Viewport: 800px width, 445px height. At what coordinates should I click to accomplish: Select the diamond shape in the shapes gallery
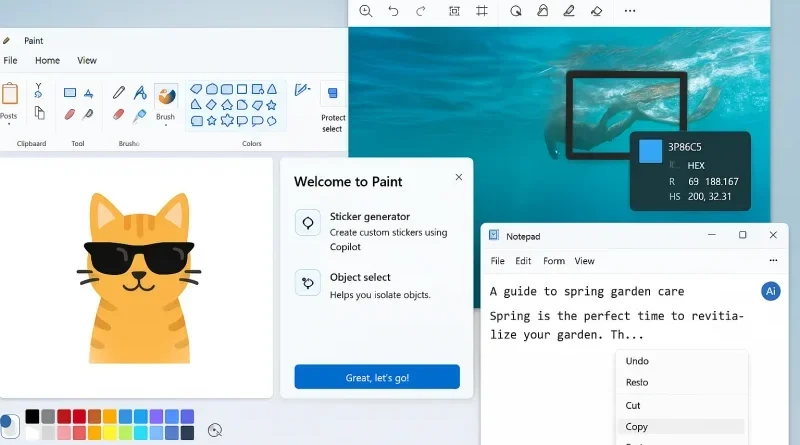point(211,105)
